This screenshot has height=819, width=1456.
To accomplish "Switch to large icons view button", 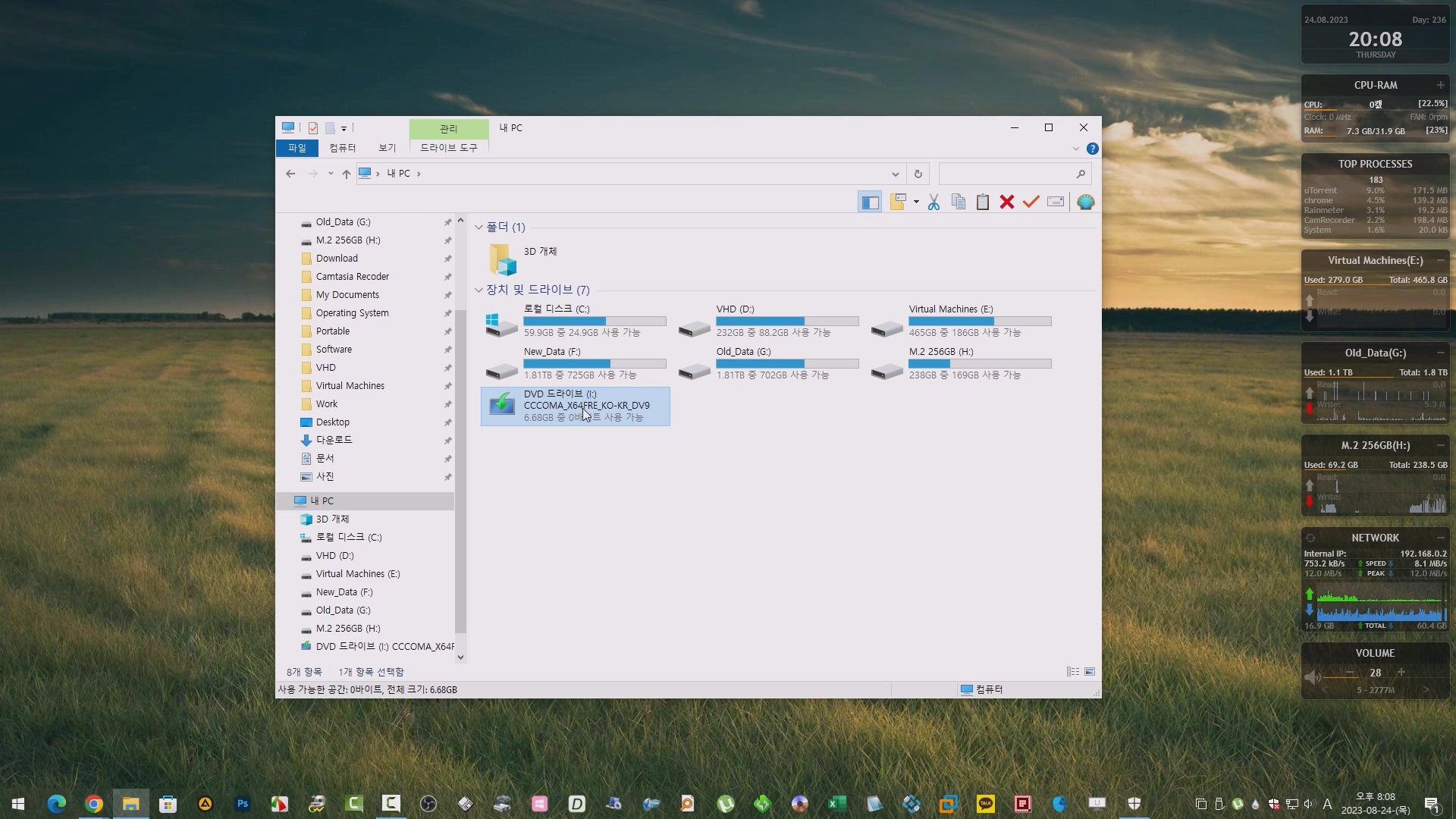I will (1090, 672).
